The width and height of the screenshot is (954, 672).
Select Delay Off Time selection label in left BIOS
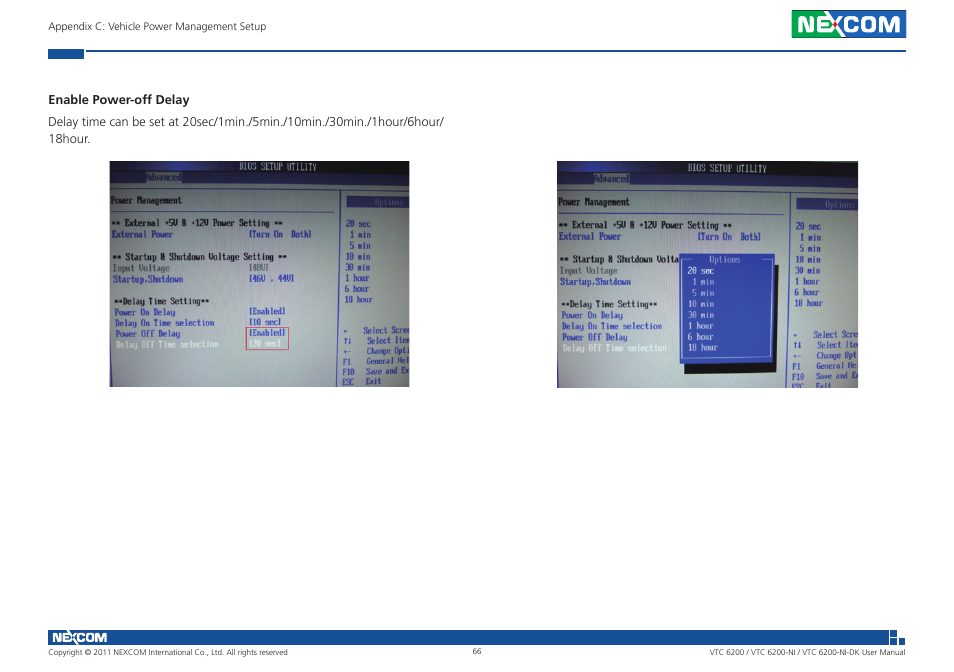tap(167, 344)
